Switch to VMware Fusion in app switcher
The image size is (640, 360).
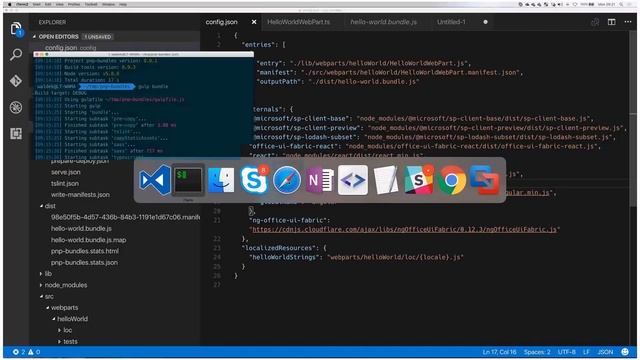(484, 180)
